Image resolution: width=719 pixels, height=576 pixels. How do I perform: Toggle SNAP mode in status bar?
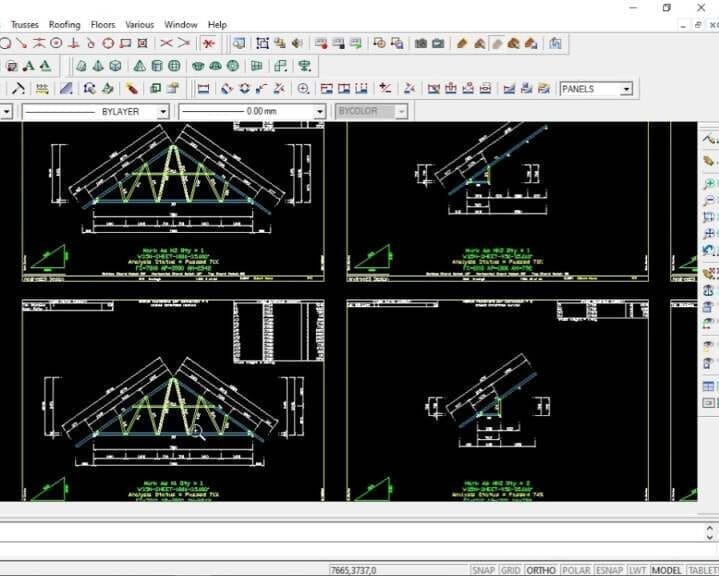point(483,570)
